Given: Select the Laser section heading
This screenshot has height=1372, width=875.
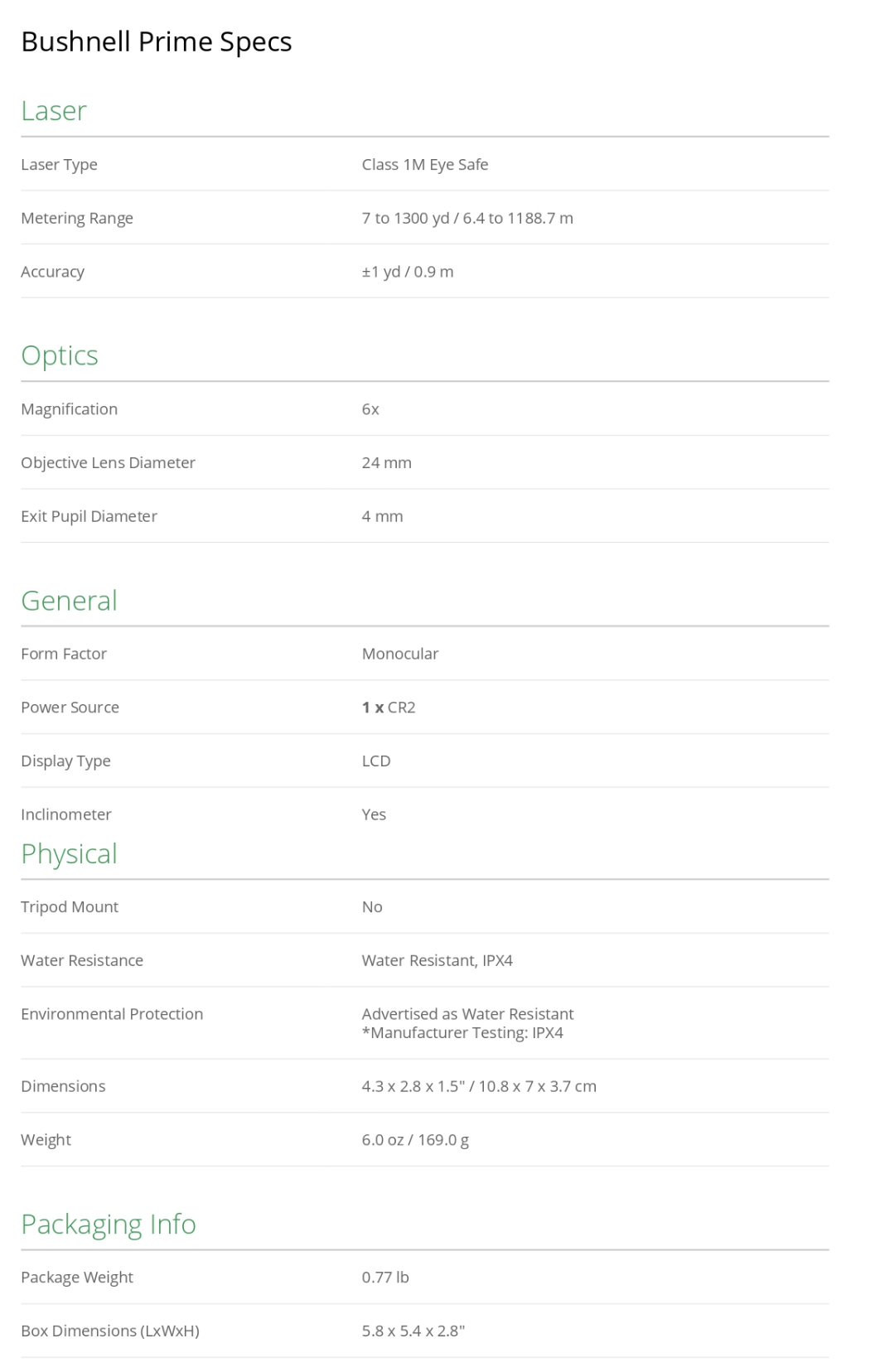Looking at the screenshot, I should pyautogui.click(x=53, y=110).
